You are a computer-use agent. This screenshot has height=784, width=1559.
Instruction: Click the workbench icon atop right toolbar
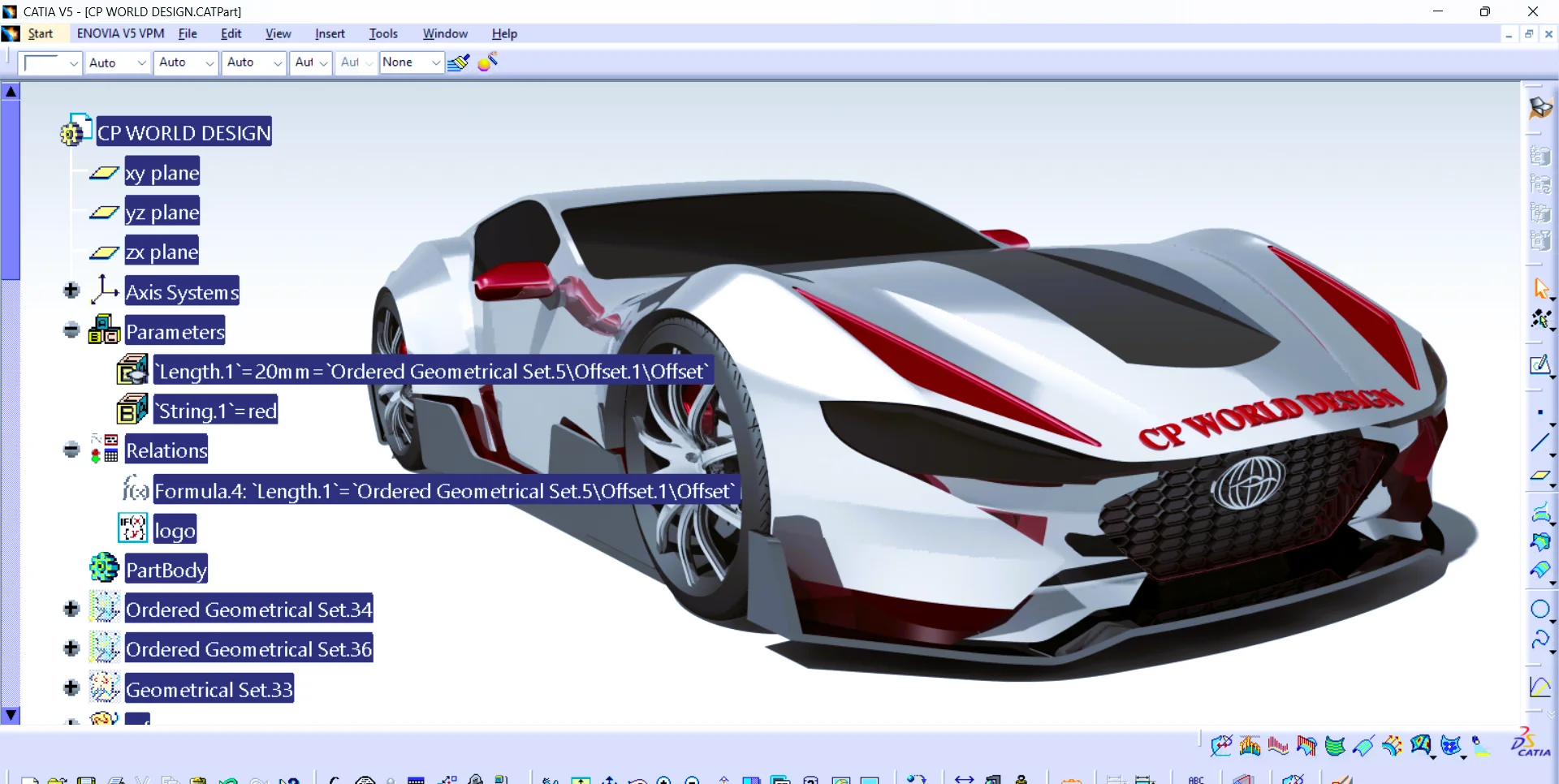pyautogui.click(x=1540, y=108)
